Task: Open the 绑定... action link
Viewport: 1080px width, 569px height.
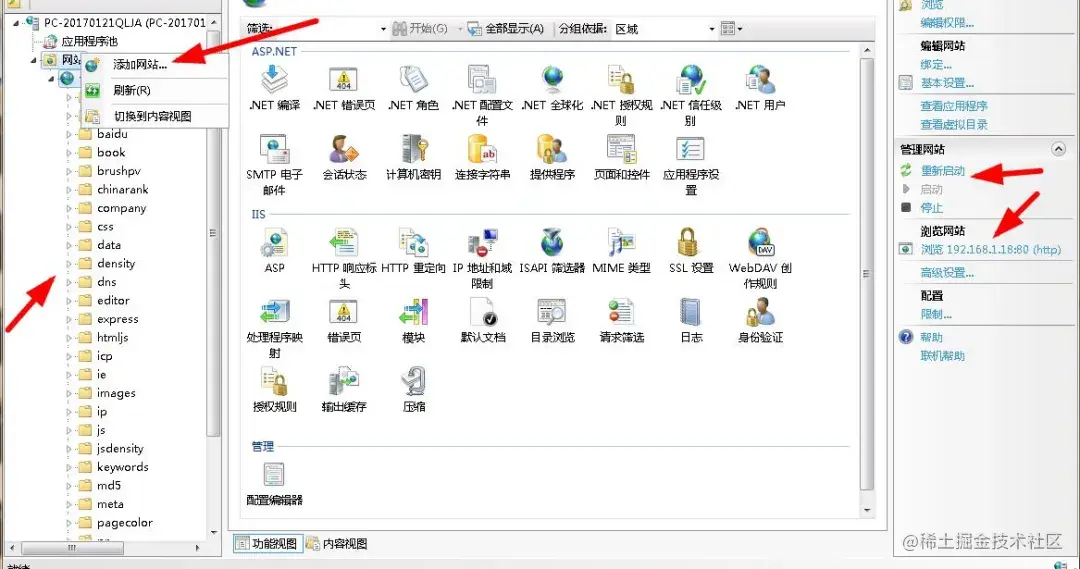Action: coord(936,65)
